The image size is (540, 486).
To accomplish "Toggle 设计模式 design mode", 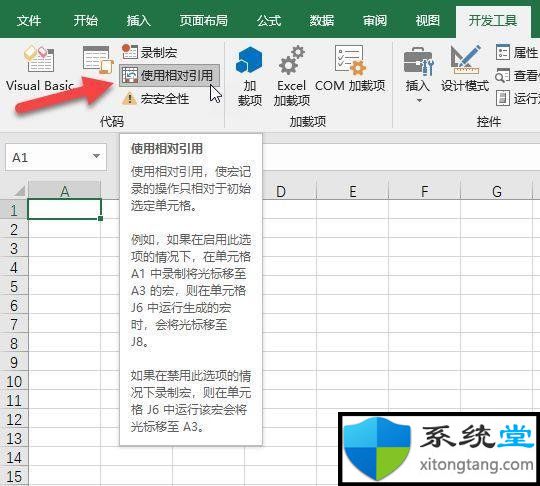I will click(x=465, y=69).
